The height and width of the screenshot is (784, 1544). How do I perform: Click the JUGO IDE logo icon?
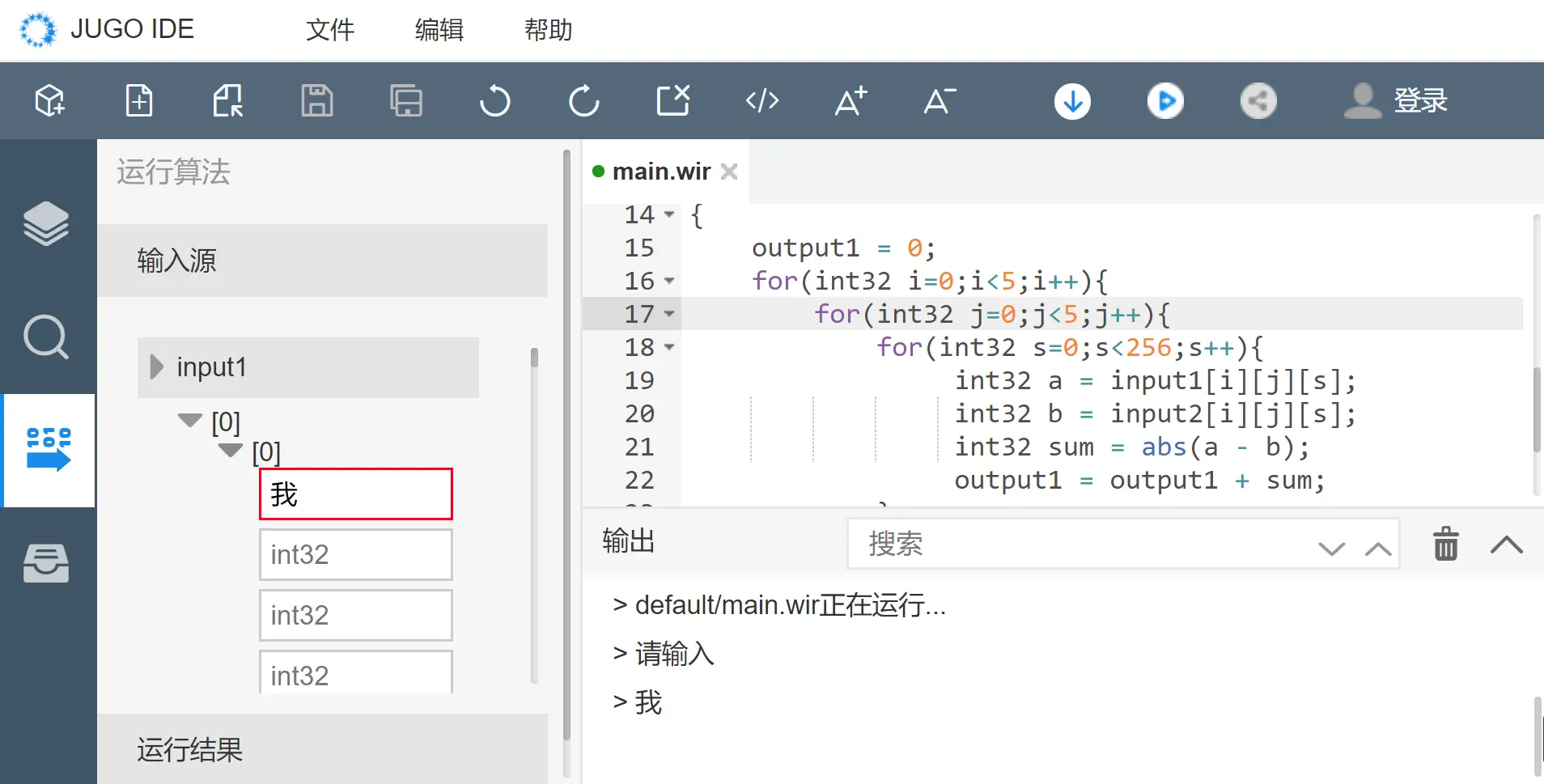(37, 30)
